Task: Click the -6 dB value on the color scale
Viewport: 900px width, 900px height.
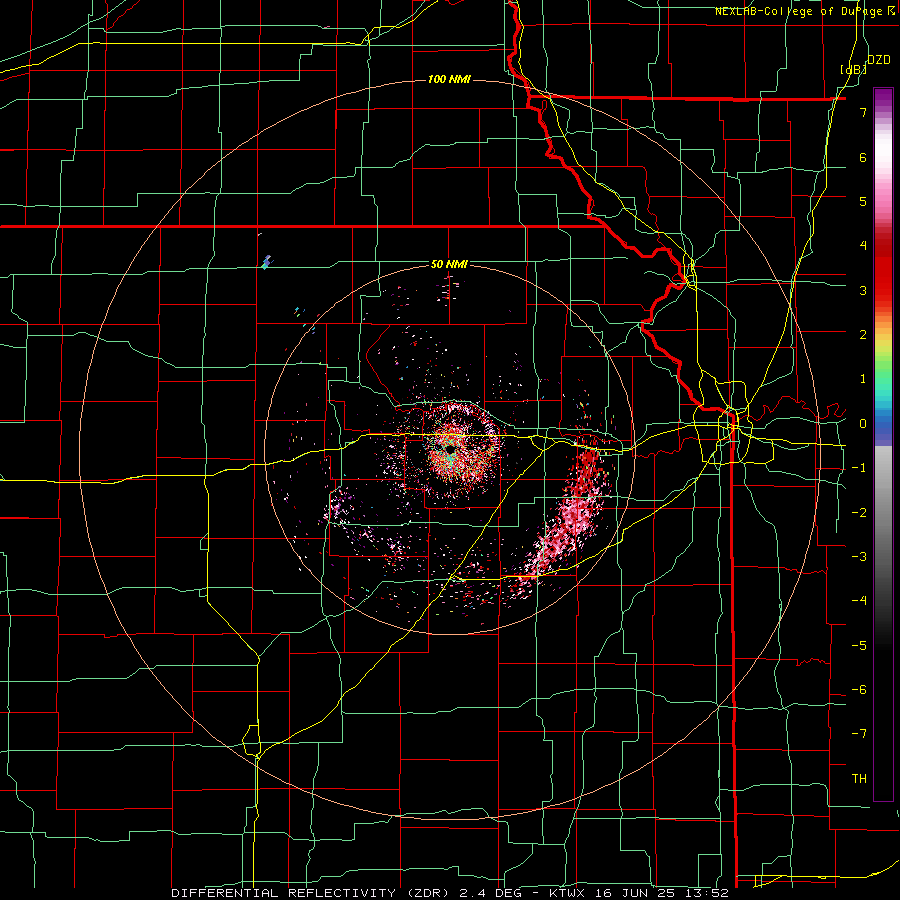Action: pyautogui.click(x=859, y=690)
